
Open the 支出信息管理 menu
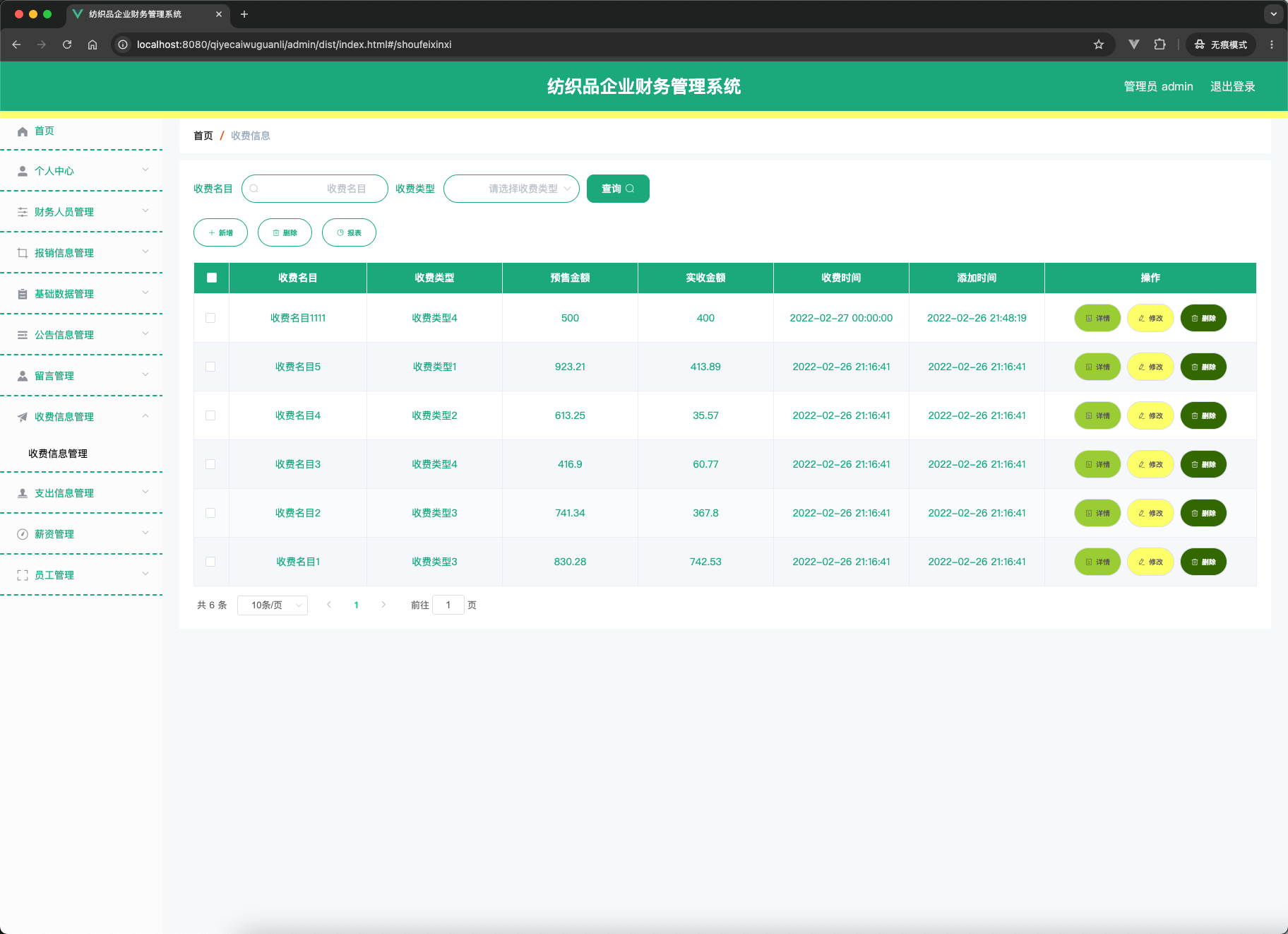coord(81,493)
